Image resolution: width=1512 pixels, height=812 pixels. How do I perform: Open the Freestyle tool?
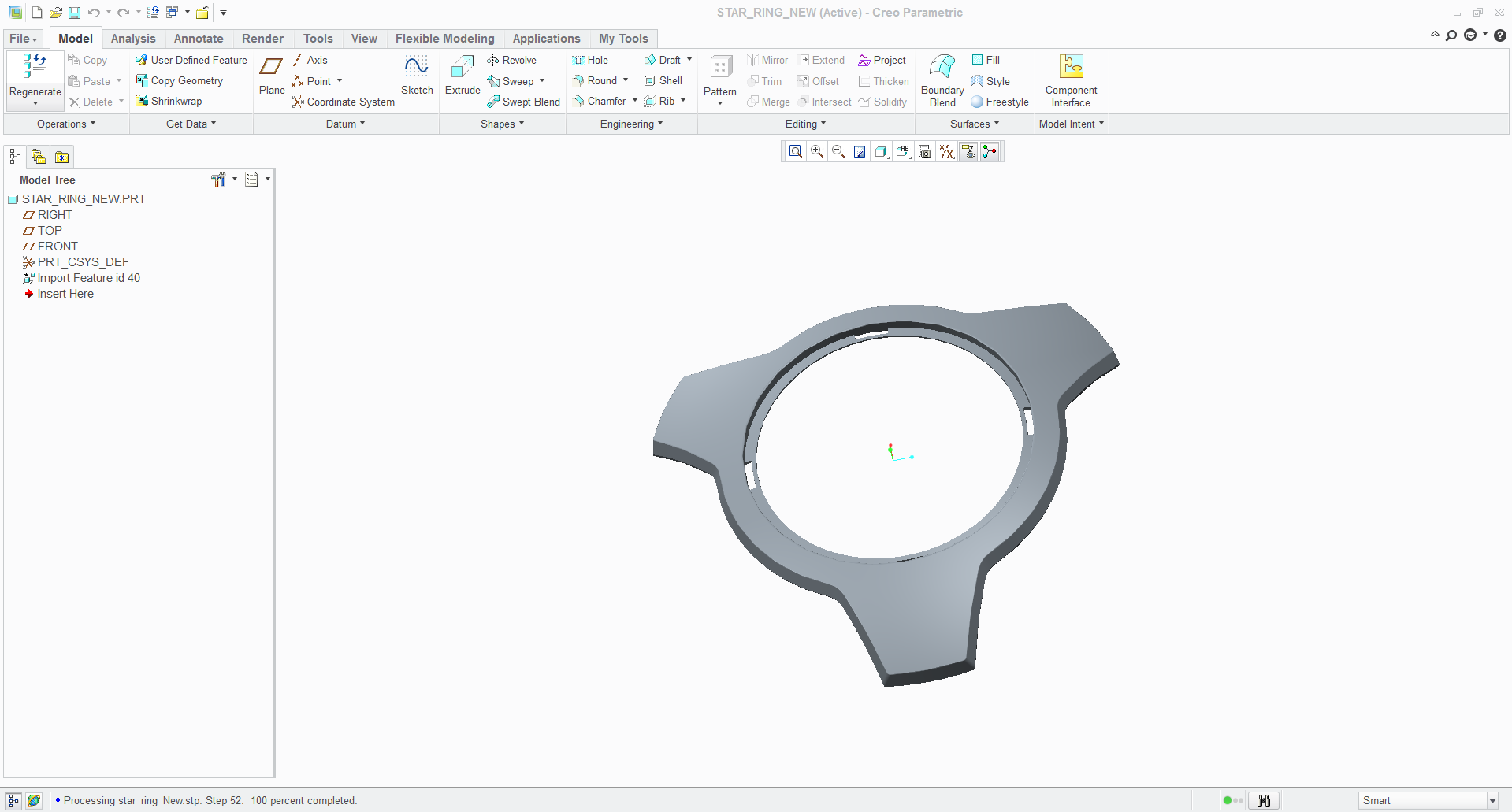pyautogui.click(x=1000, y=102)
